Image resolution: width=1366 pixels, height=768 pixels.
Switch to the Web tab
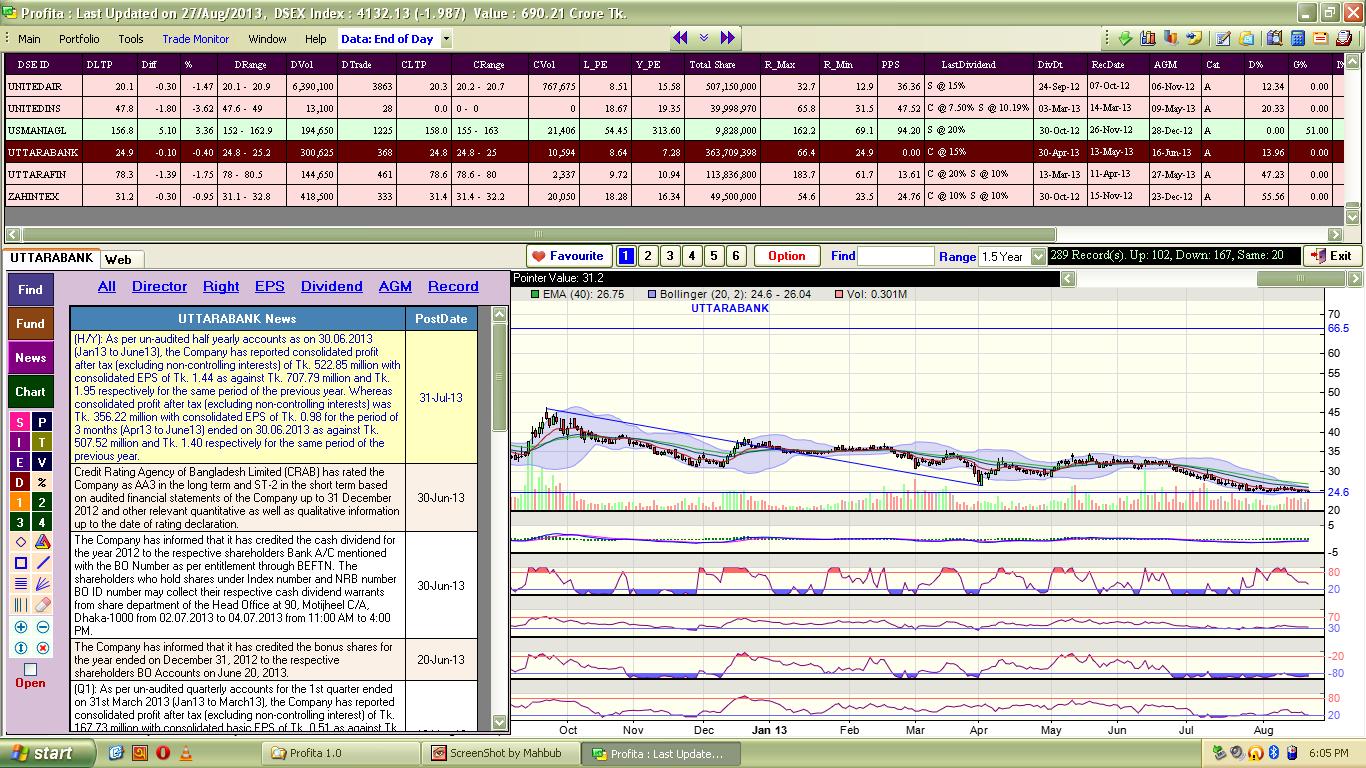coord(118,259)
